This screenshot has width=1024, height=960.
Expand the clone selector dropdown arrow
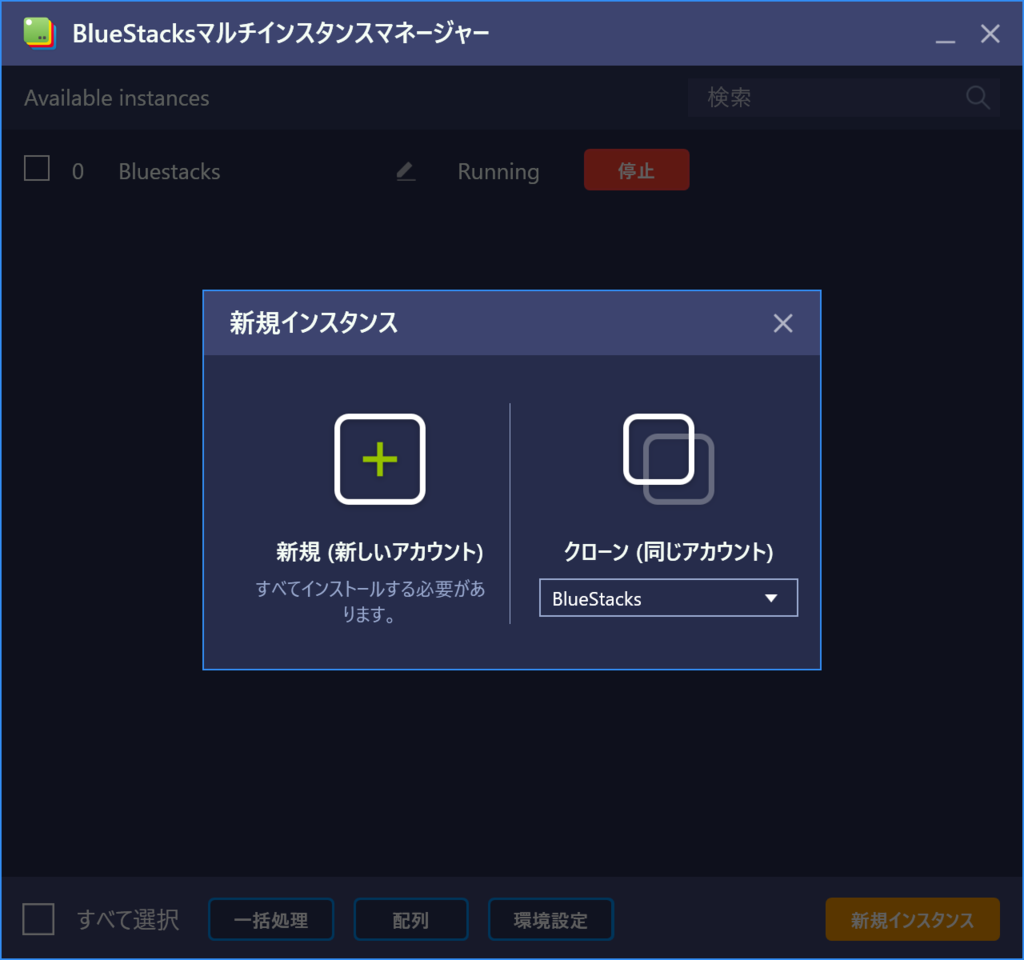pyautogui.click(x=771, y=597)
